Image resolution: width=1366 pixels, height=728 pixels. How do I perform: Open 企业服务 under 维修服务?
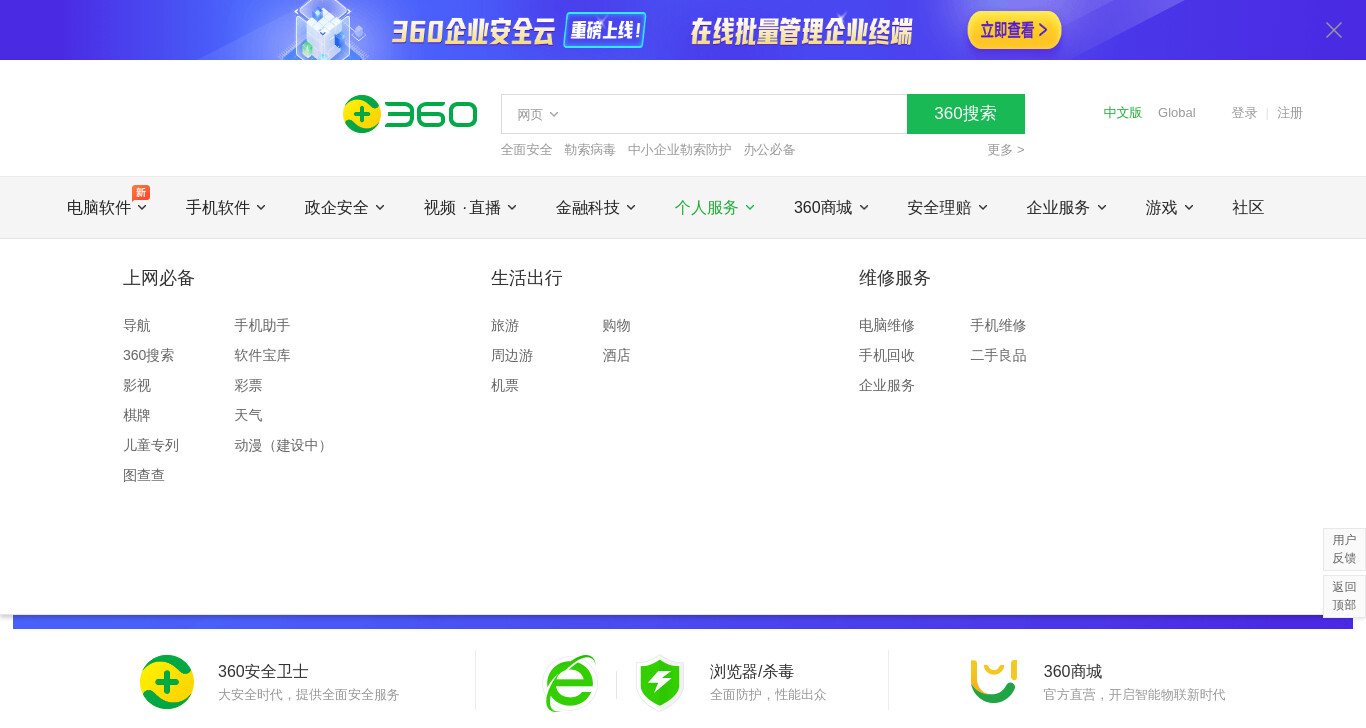[887, 386]
